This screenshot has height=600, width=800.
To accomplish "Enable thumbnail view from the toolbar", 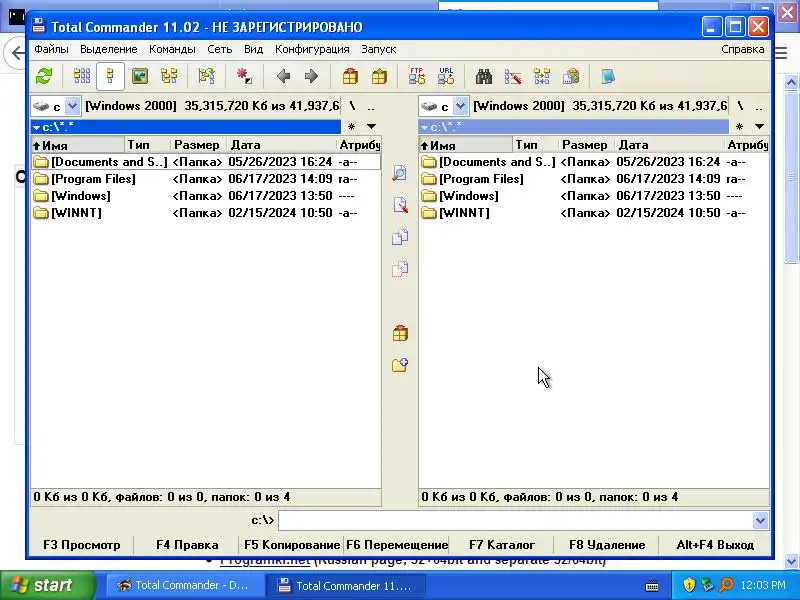I will [139, 77].
